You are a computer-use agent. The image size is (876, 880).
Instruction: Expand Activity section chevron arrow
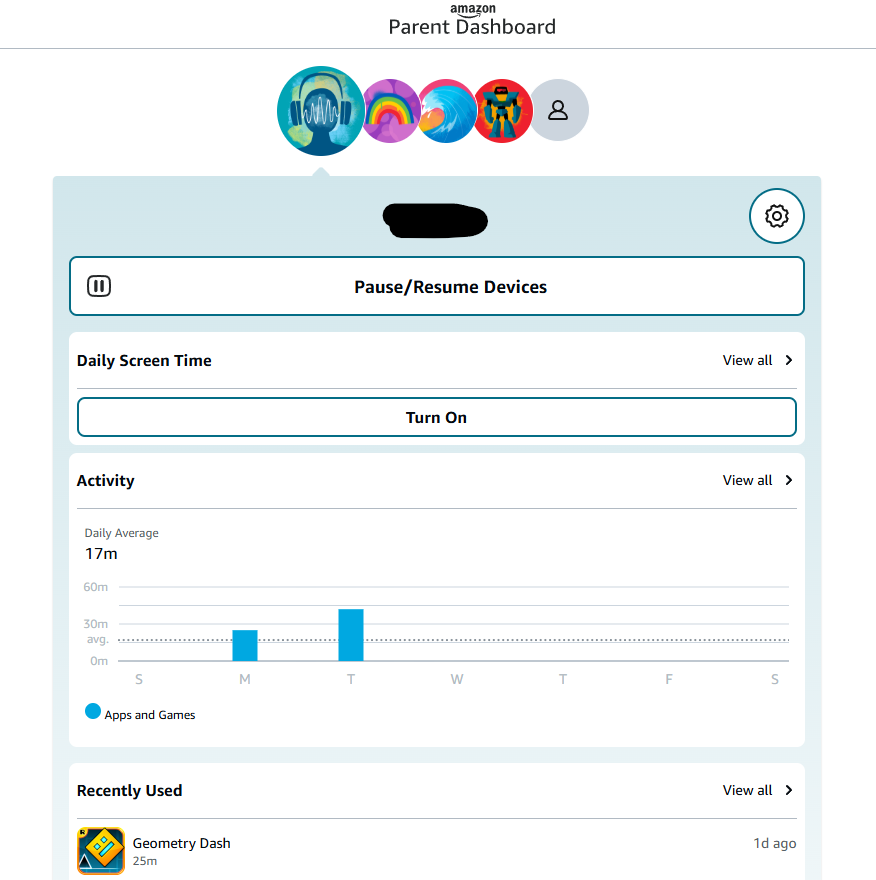coord(789,480)
